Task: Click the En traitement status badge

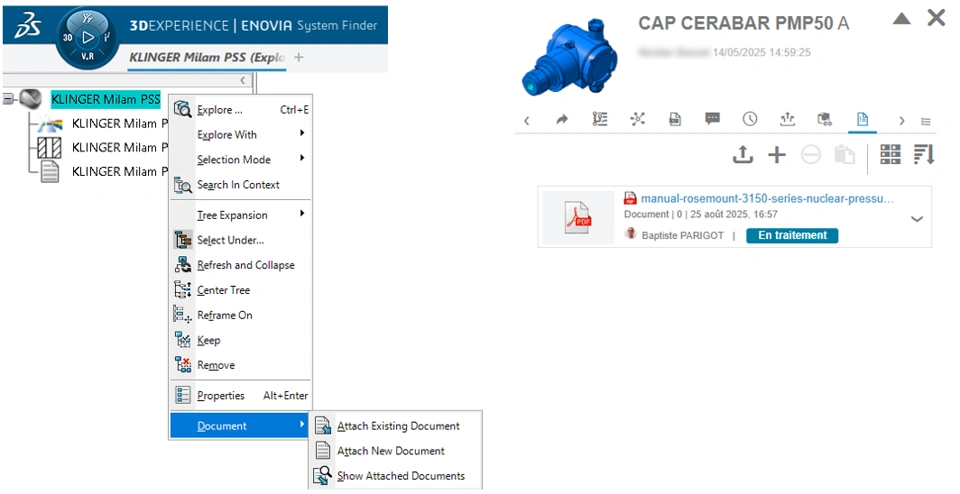Action: pos(792,235)
